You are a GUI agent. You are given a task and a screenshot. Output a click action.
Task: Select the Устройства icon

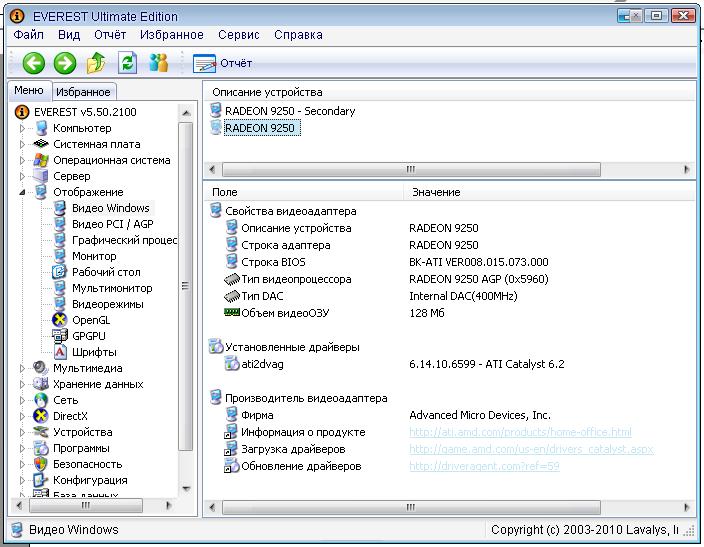click(41, 432)
